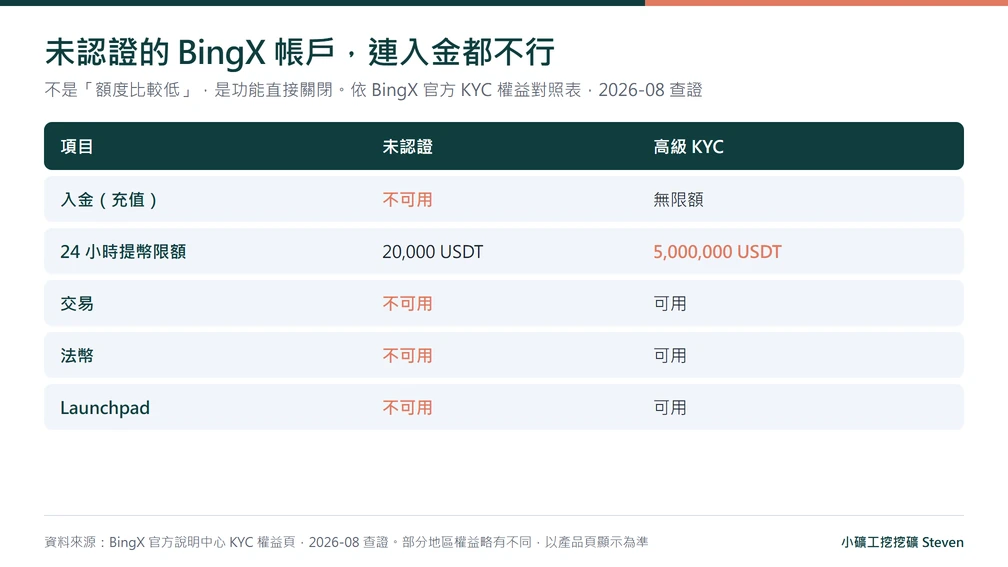Click 不可用 in the 交易 row
The height and width of the screenshot is (567, 1008).
point(408,303)
